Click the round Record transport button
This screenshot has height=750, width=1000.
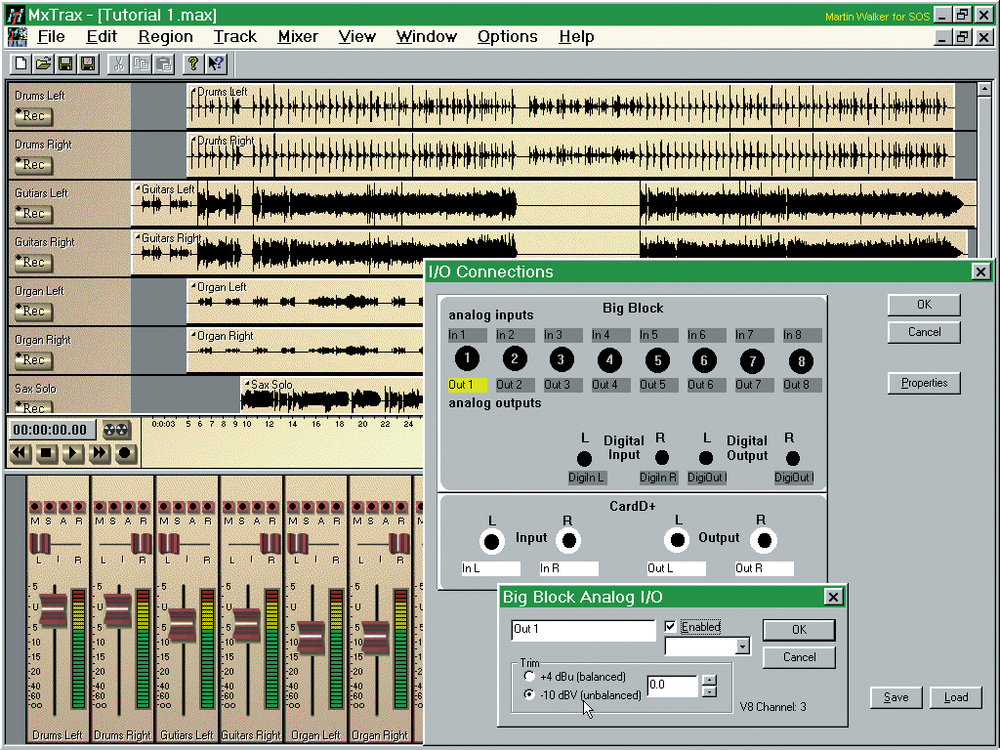point(125,453)
